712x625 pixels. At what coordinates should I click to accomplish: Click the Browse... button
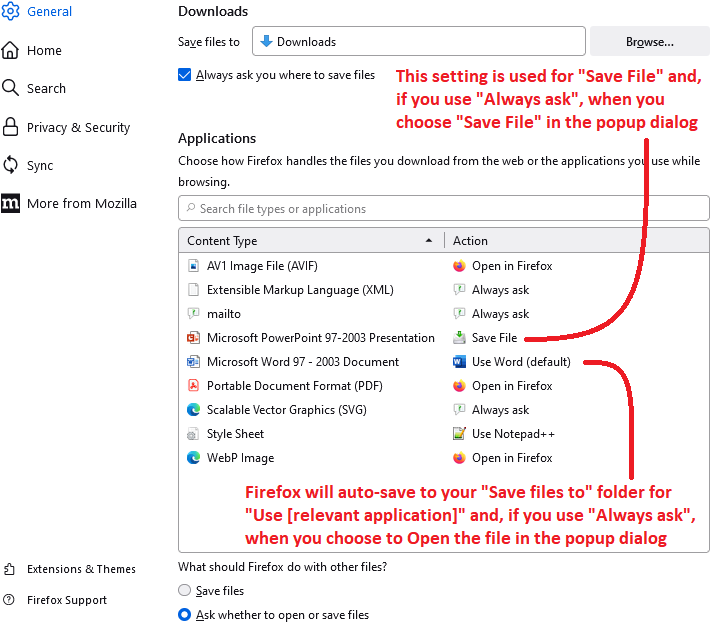click(x=650, y=41)
